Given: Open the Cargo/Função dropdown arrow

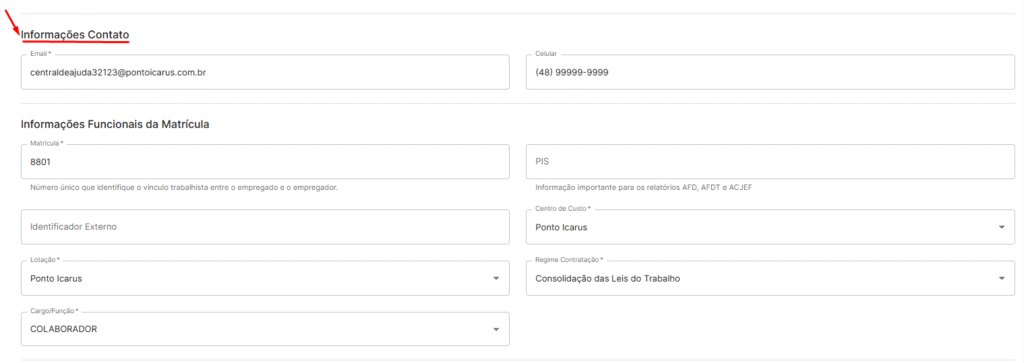Looking at the screenshot, I should pos(496,329).
